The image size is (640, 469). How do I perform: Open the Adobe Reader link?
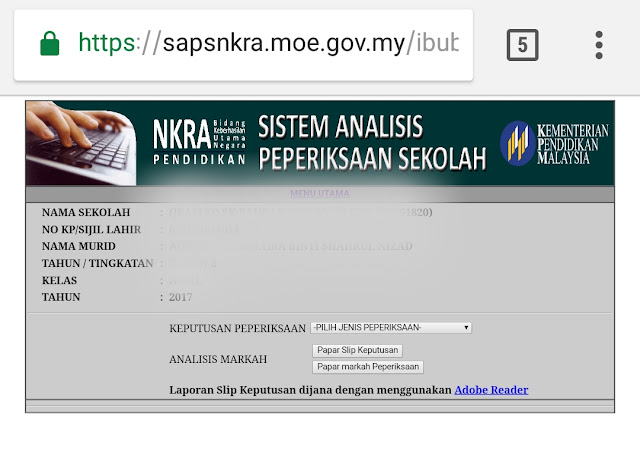point(491,390)
